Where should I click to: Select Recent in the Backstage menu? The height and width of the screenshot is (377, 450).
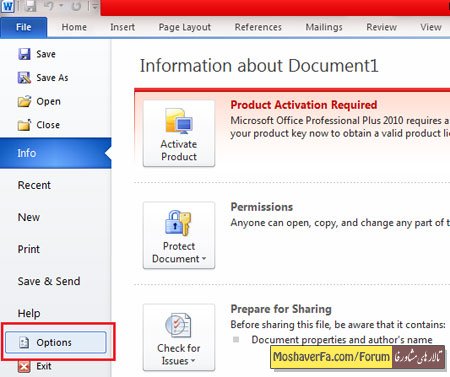click(x=34, y=185)
